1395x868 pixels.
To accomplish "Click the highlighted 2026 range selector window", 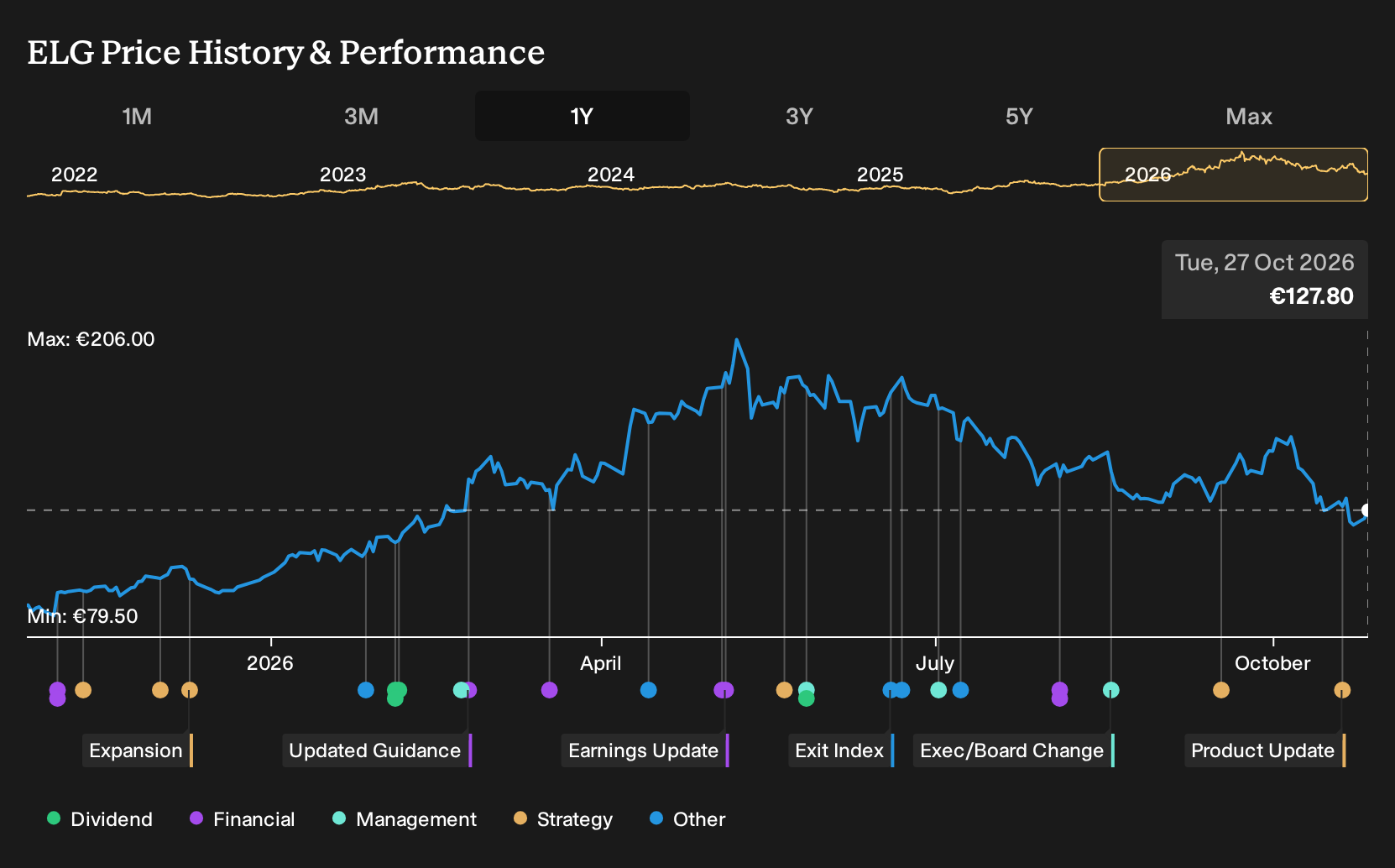I will coord(1233,175).
